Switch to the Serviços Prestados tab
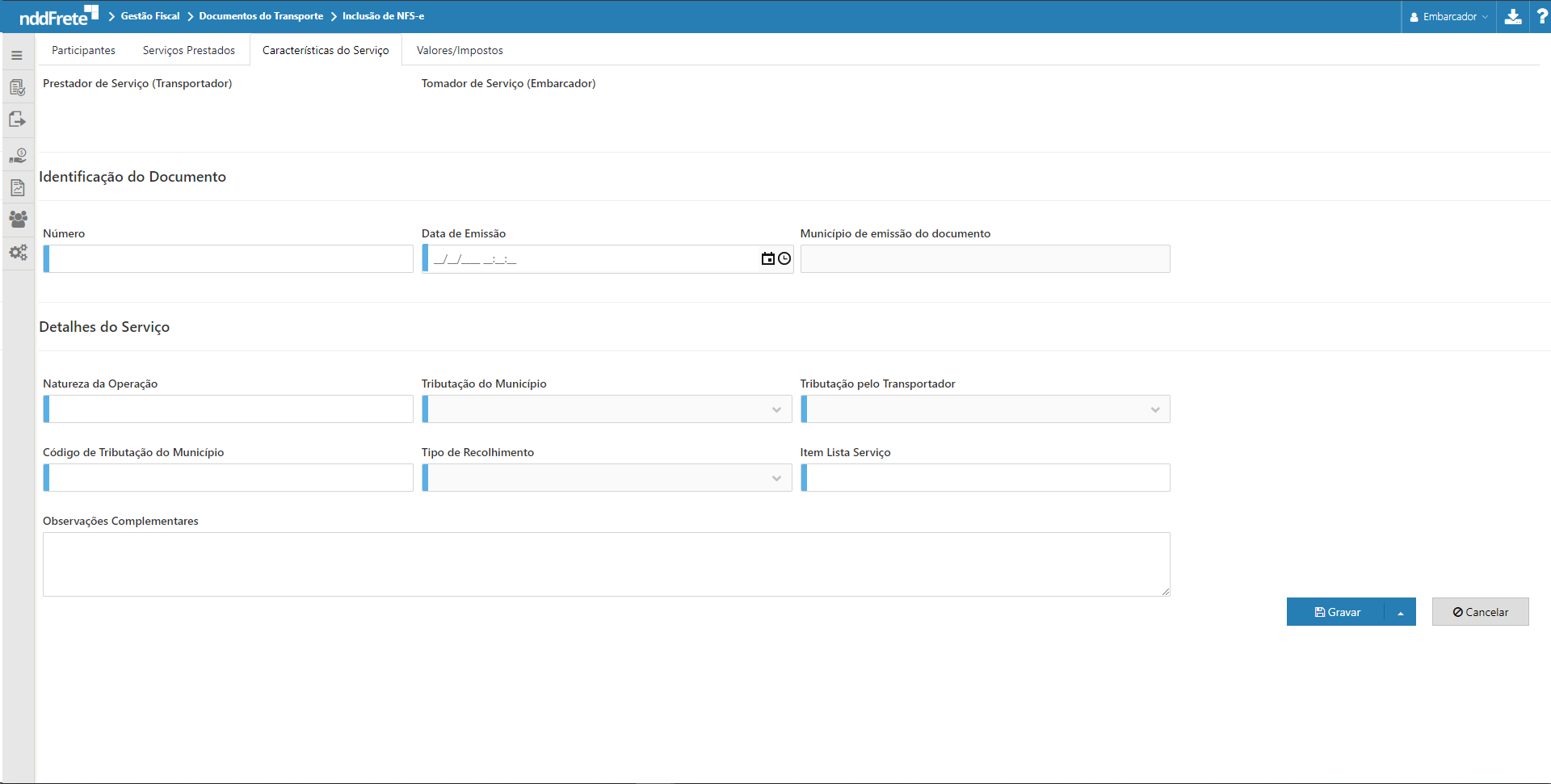The width and height of the screenshot is (1551, 784). point(189,50)
